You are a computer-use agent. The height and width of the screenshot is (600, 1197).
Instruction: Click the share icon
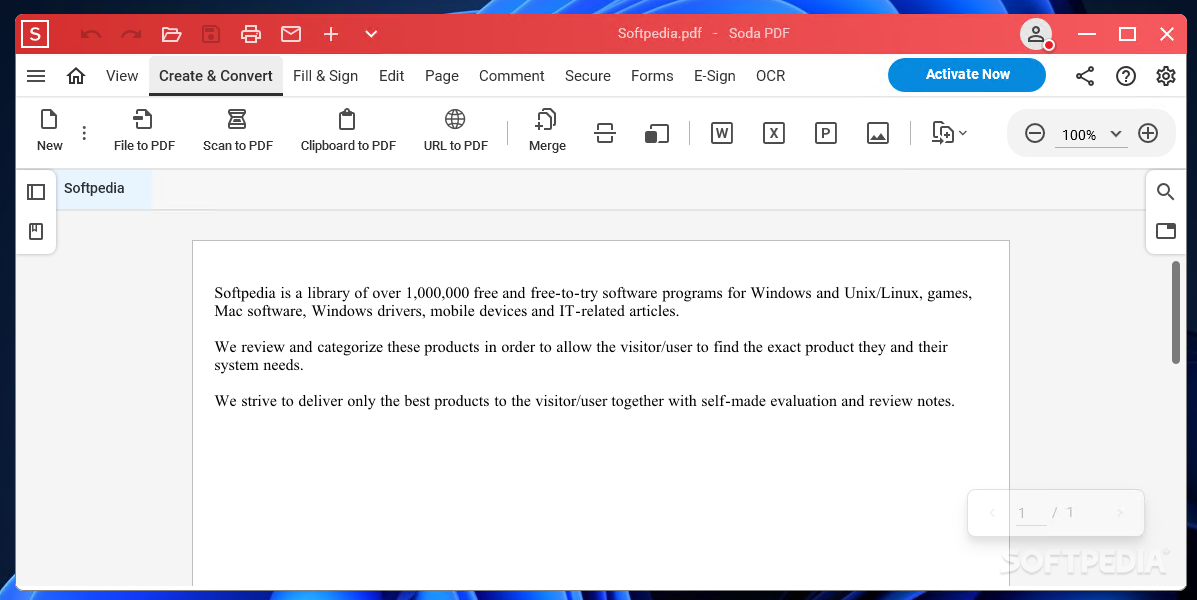click(x=1085, y=76)
